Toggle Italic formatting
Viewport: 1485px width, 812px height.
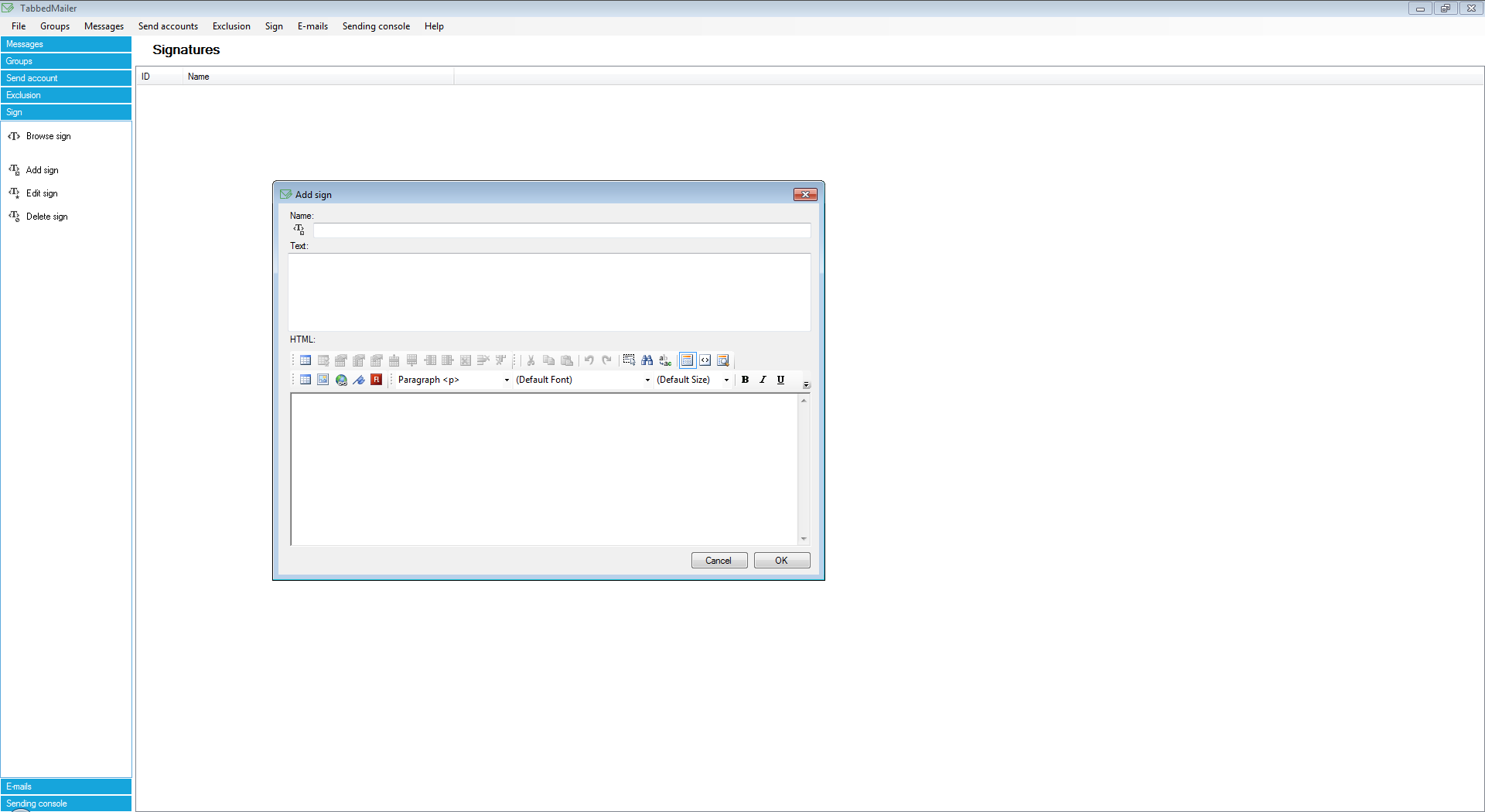click(x=763, y=380)
